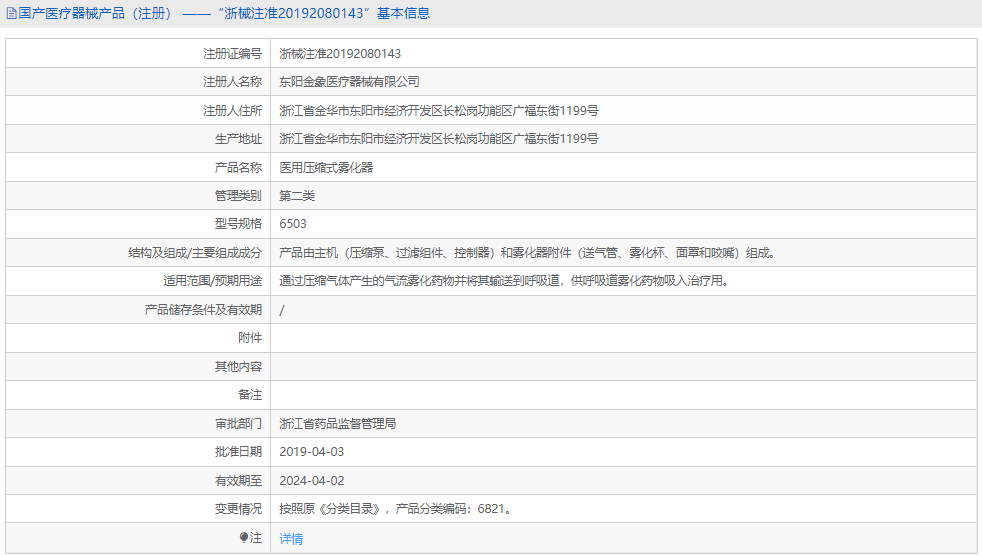Click the 注册证编号 label
Image resolution: width=982 pixels, height=556 pixels.
[232, 54]
